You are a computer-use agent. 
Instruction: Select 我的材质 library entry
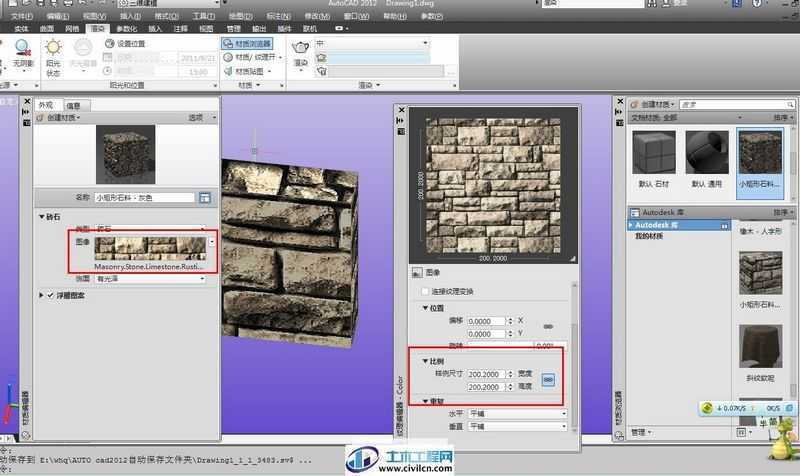649,237
